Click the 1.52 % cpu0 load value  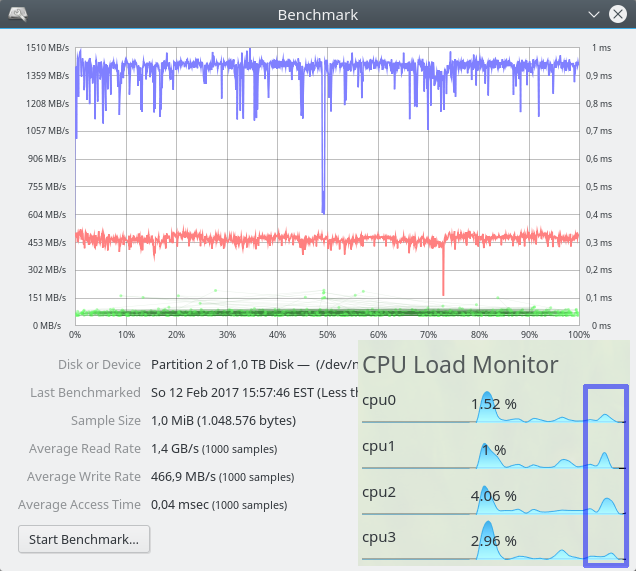[494, 404]
